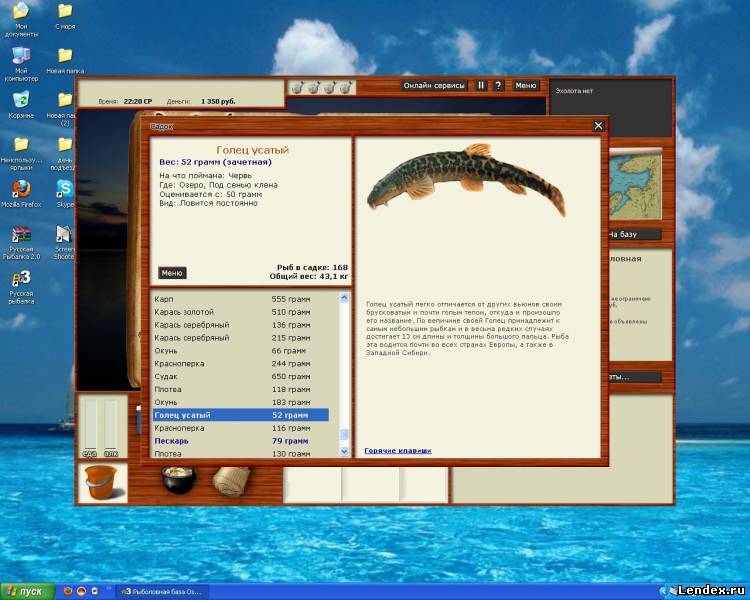The image size is (750, 600).
Task: Open the orange bucket (fish cage) icon
Action: point(101,483)
